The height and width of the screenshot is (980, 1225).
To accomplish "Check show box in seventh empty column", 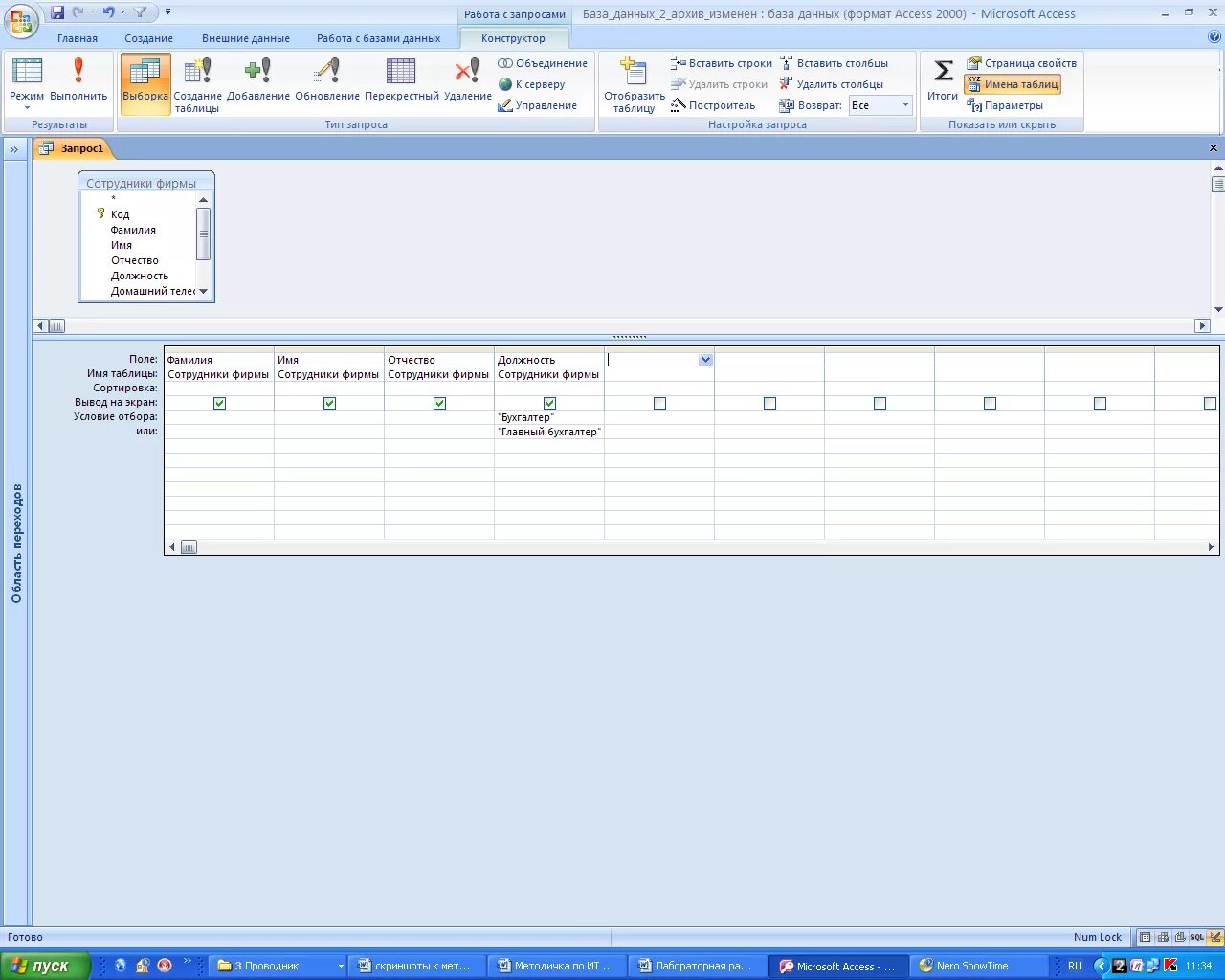I will coord(880,403).
